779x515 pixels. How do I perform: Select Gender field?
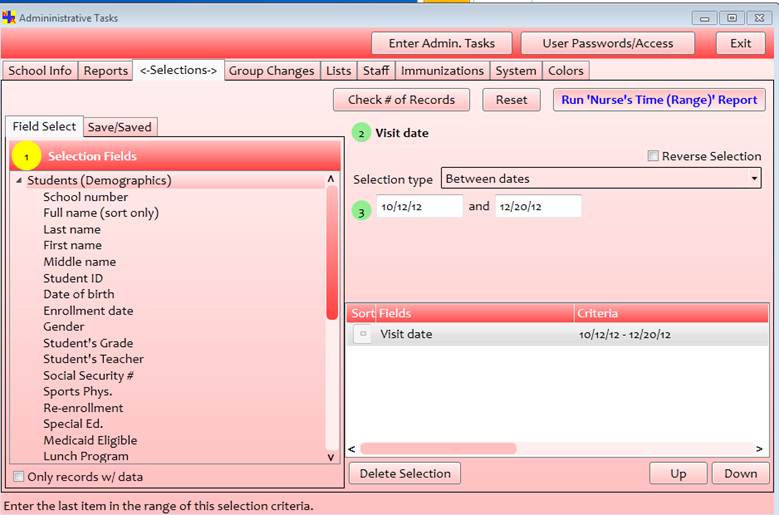coord(64,326)
